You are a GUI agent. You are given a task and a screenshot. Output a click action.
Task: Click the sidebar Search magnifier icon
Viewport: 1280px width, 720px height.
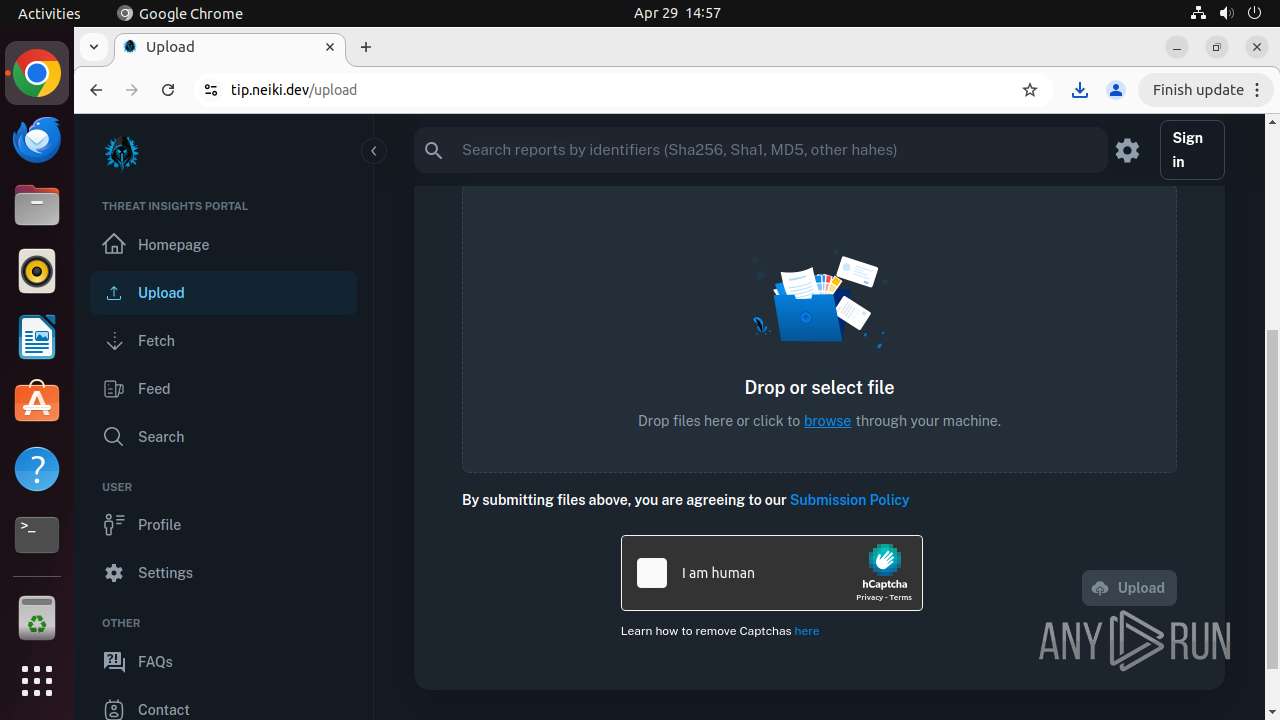click(114, 437)
